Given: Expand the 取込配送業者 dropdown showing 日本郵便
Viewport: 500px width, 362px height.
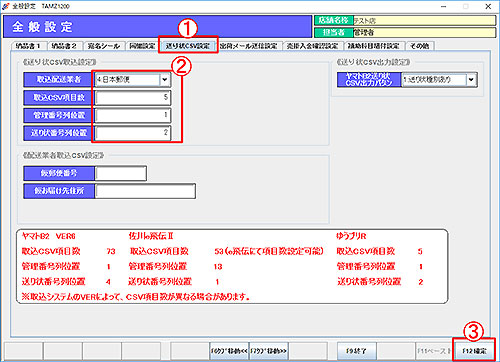Looking at the screenshot, I should click(165, 80).
